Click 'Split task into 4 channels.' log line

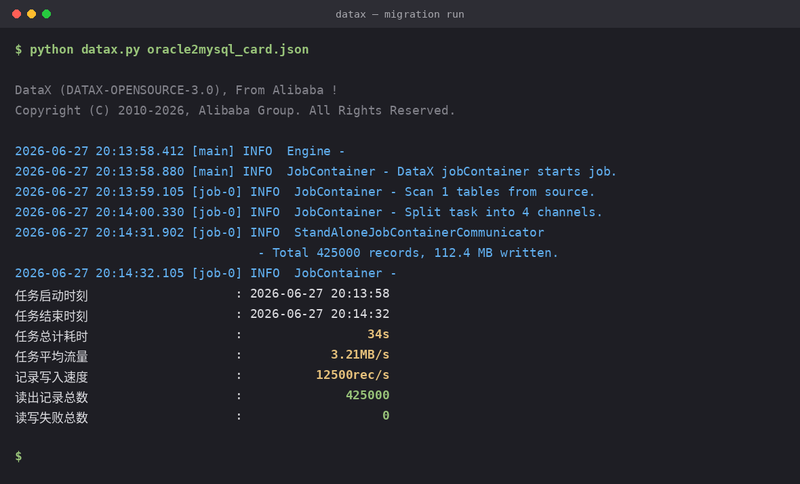pyautogui.click(x=308, y=213)
